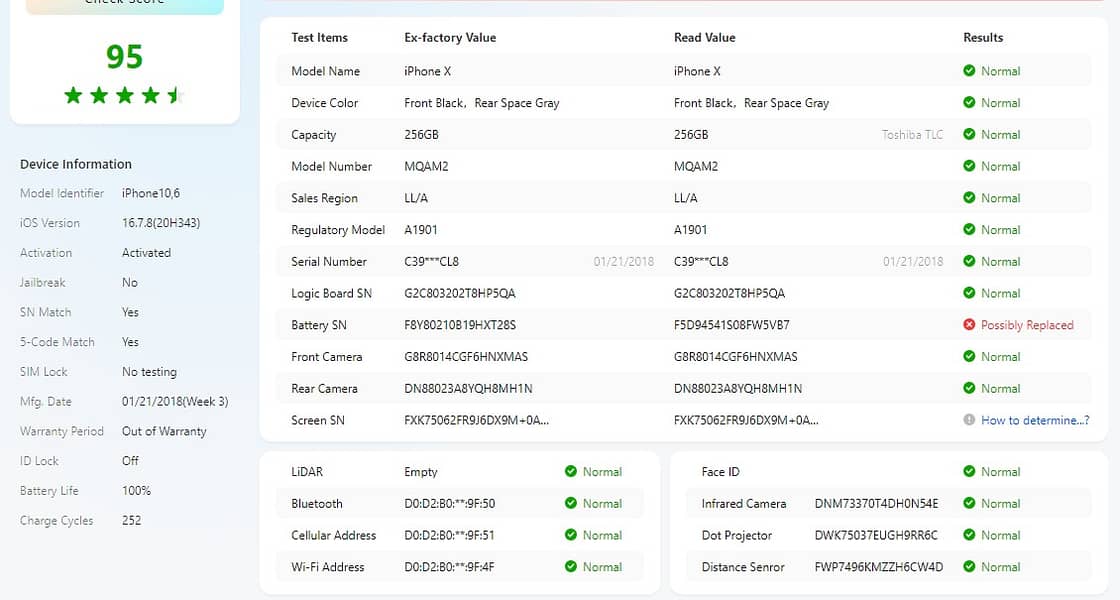Click the green check icon for Distance Senror
Image resolution: width=1120 pixels, height=600 pixels.
coord(969,566)
